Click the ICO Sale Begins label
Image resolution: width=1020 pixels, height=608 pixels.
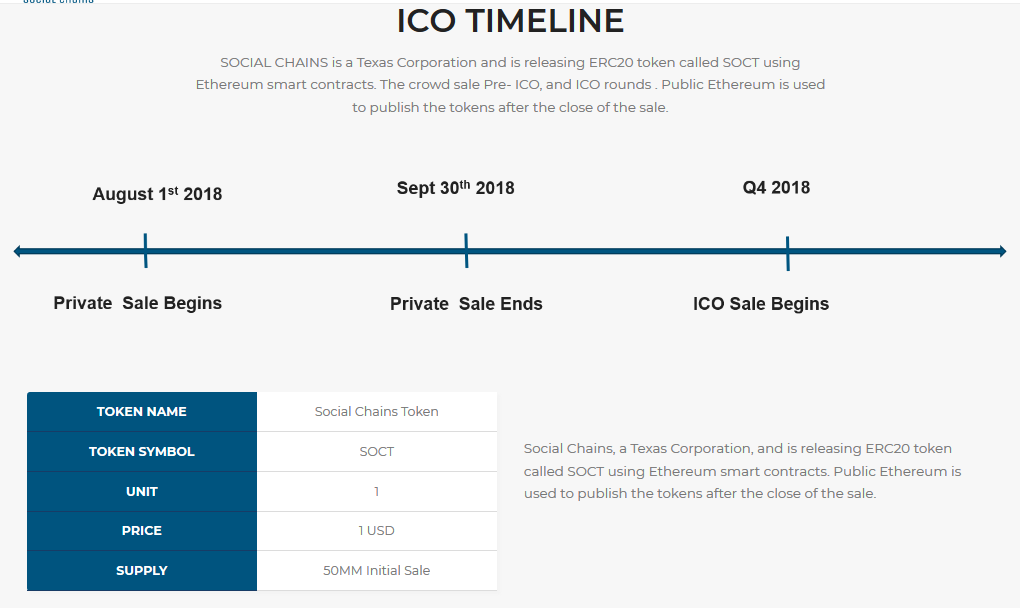[760, 304]
